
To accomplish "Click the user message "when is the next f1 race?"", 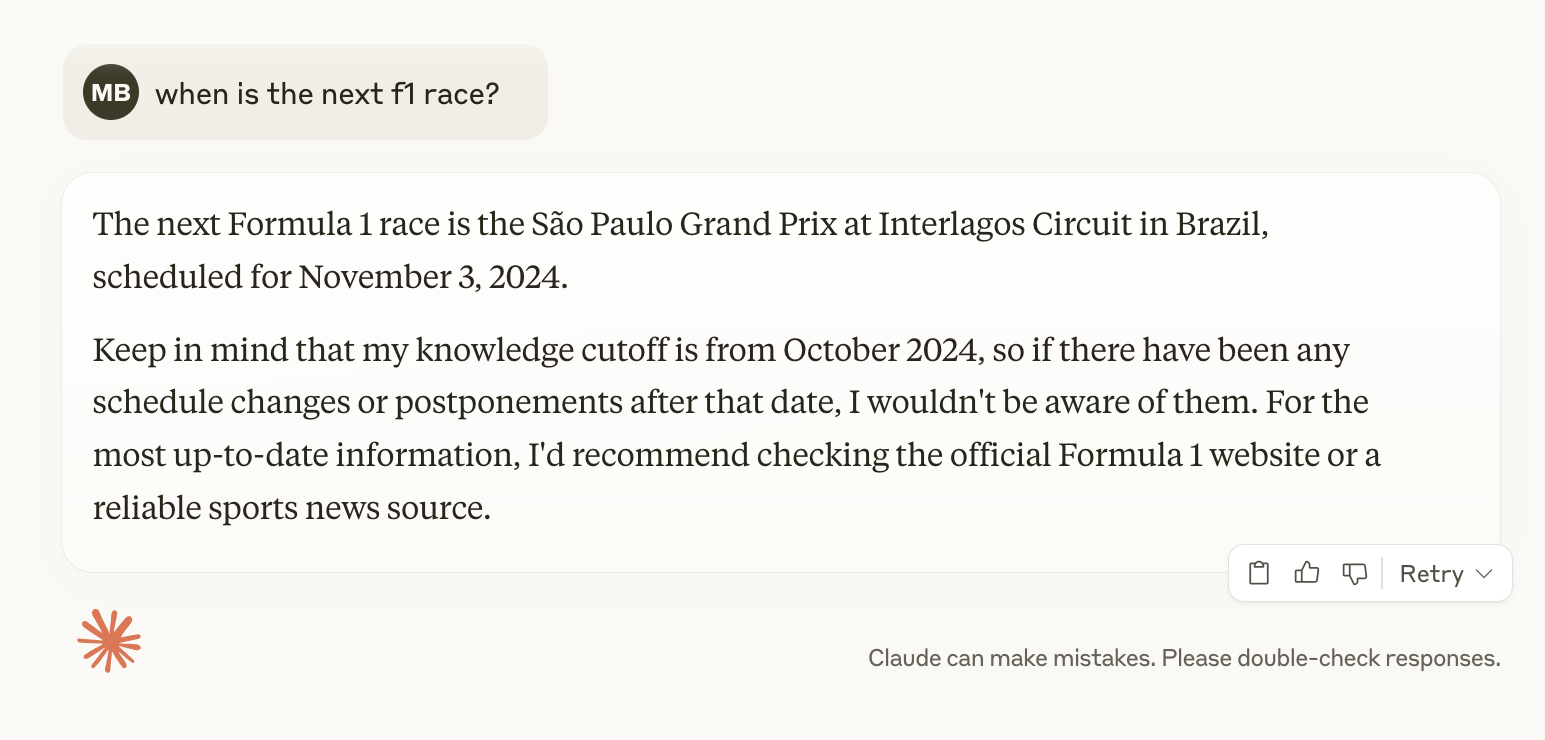I will (x=327, y=94).
